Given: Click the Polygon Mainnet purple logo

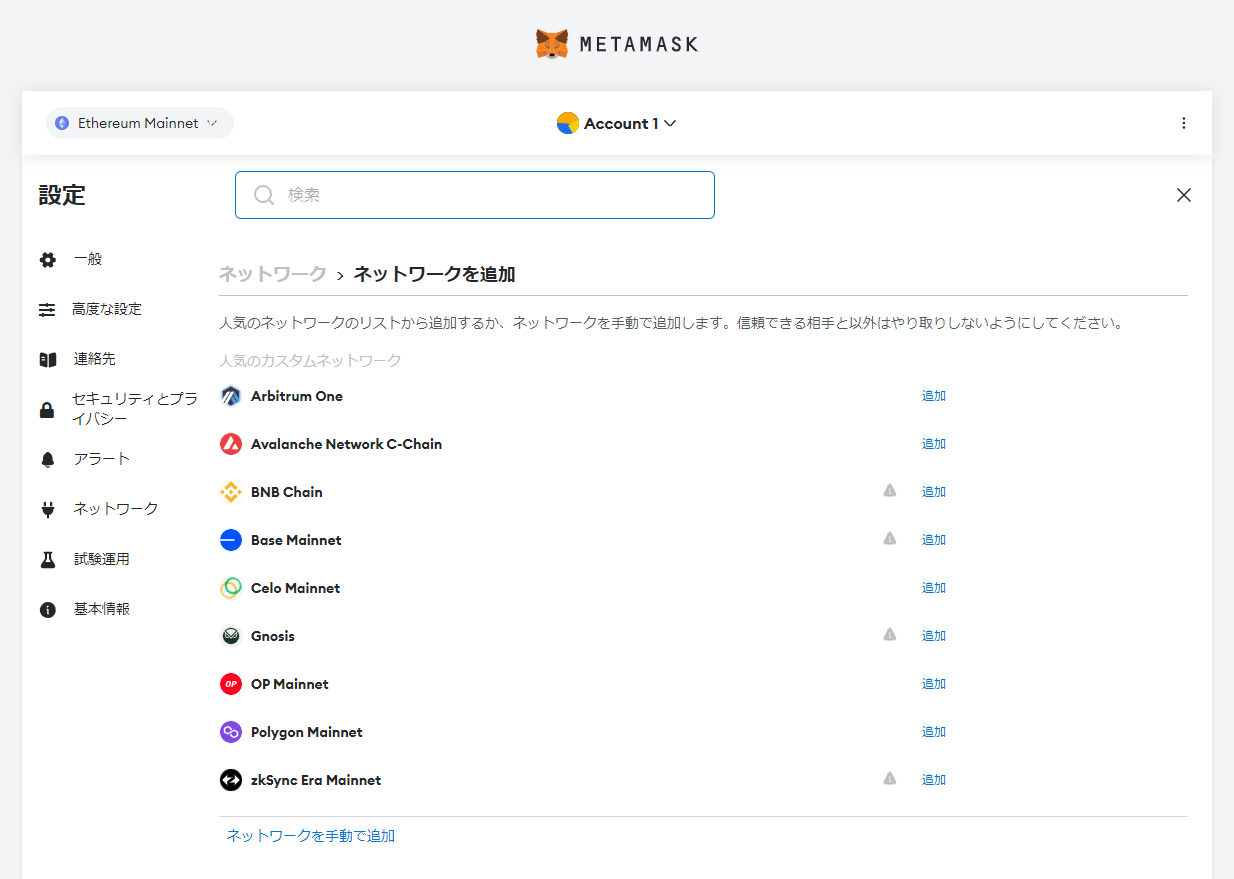Looking at the screenshot, I should [x=231, y=732].
